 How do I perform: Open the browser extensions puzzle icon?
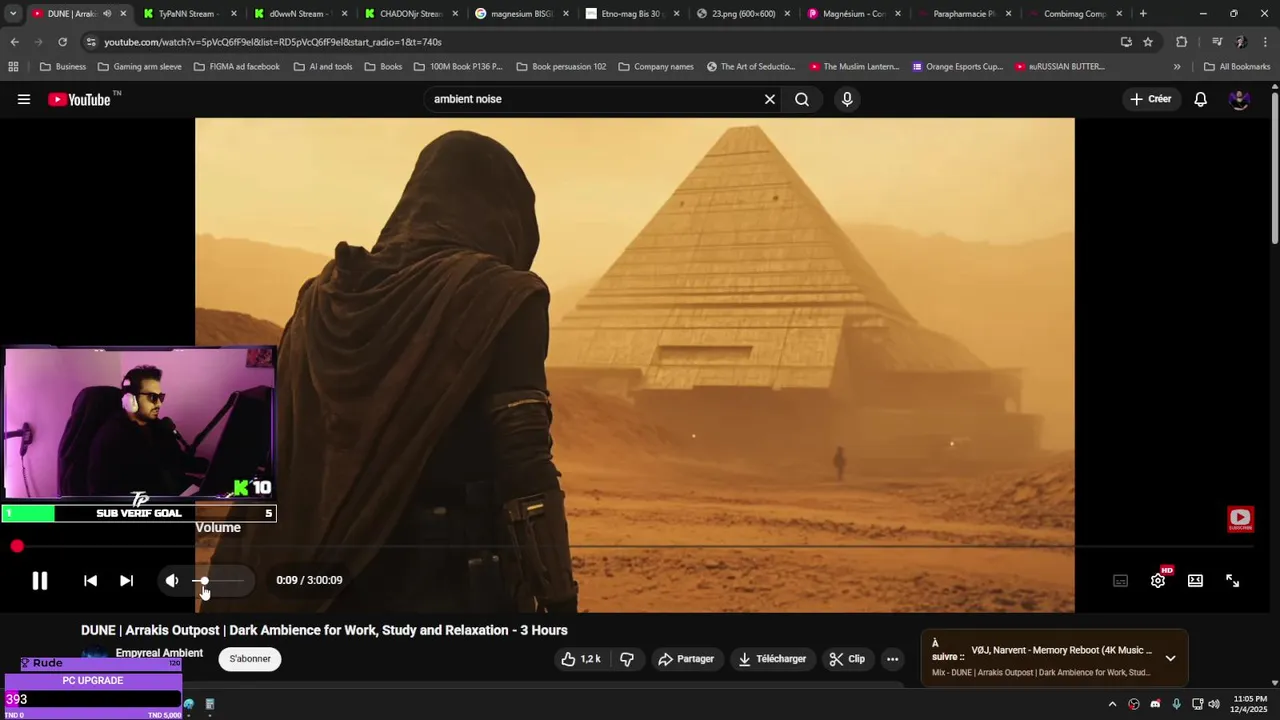tap(1181, 42)
